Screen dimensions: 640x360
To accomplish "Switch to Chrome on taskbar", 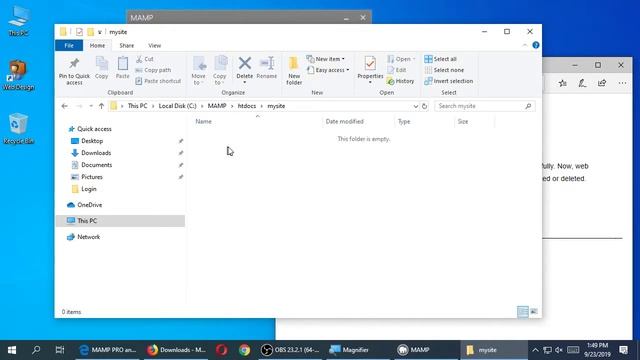I will coord(244,350).
